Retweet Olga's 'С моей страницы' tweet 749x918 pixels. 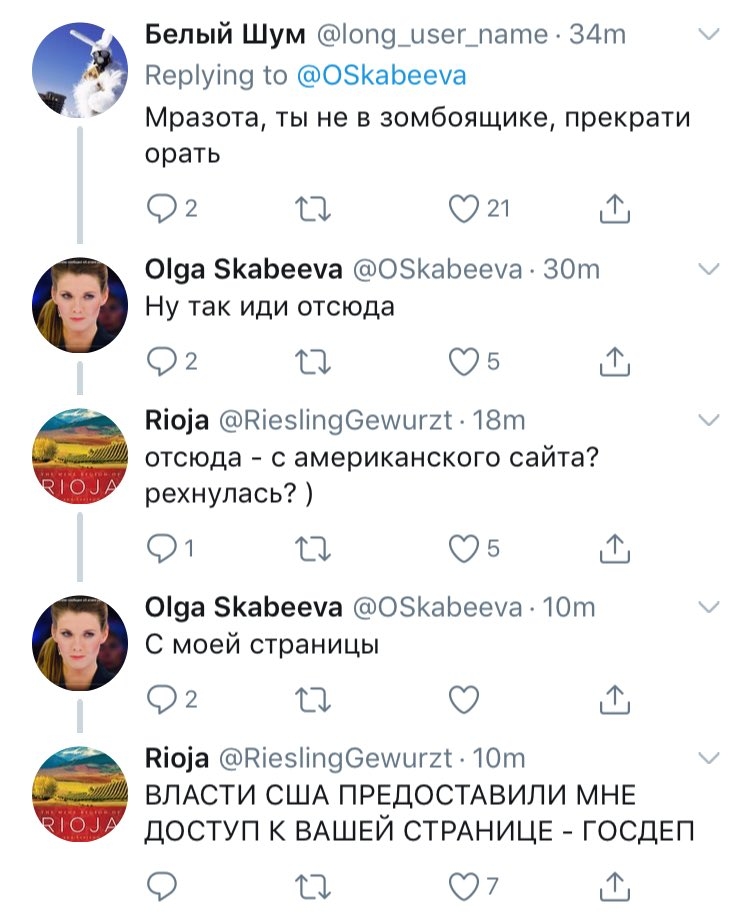point(313,700)
